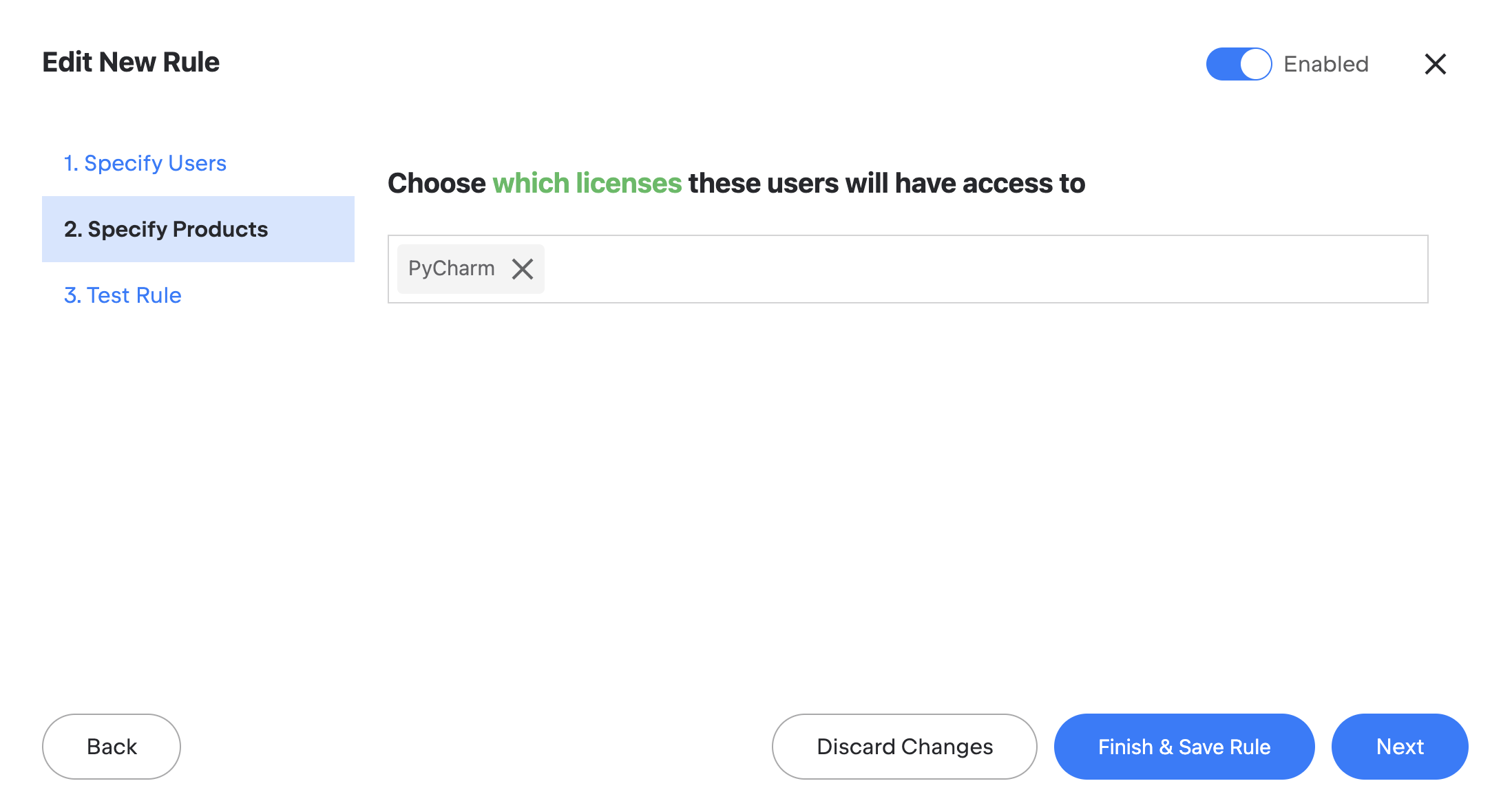1512x812 pixels.
Task: Focus the licenses selection input box
Action: [964, 269]
